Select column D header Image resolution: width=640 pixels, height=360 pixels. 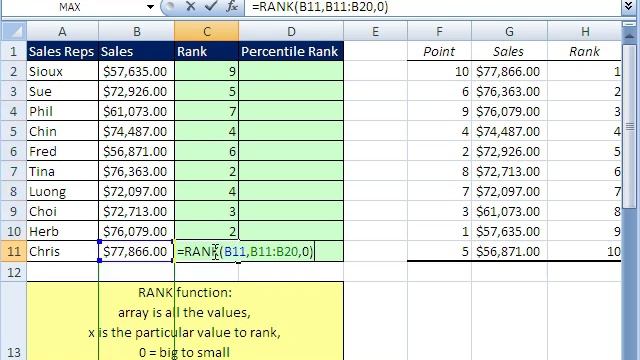(291, 31)
